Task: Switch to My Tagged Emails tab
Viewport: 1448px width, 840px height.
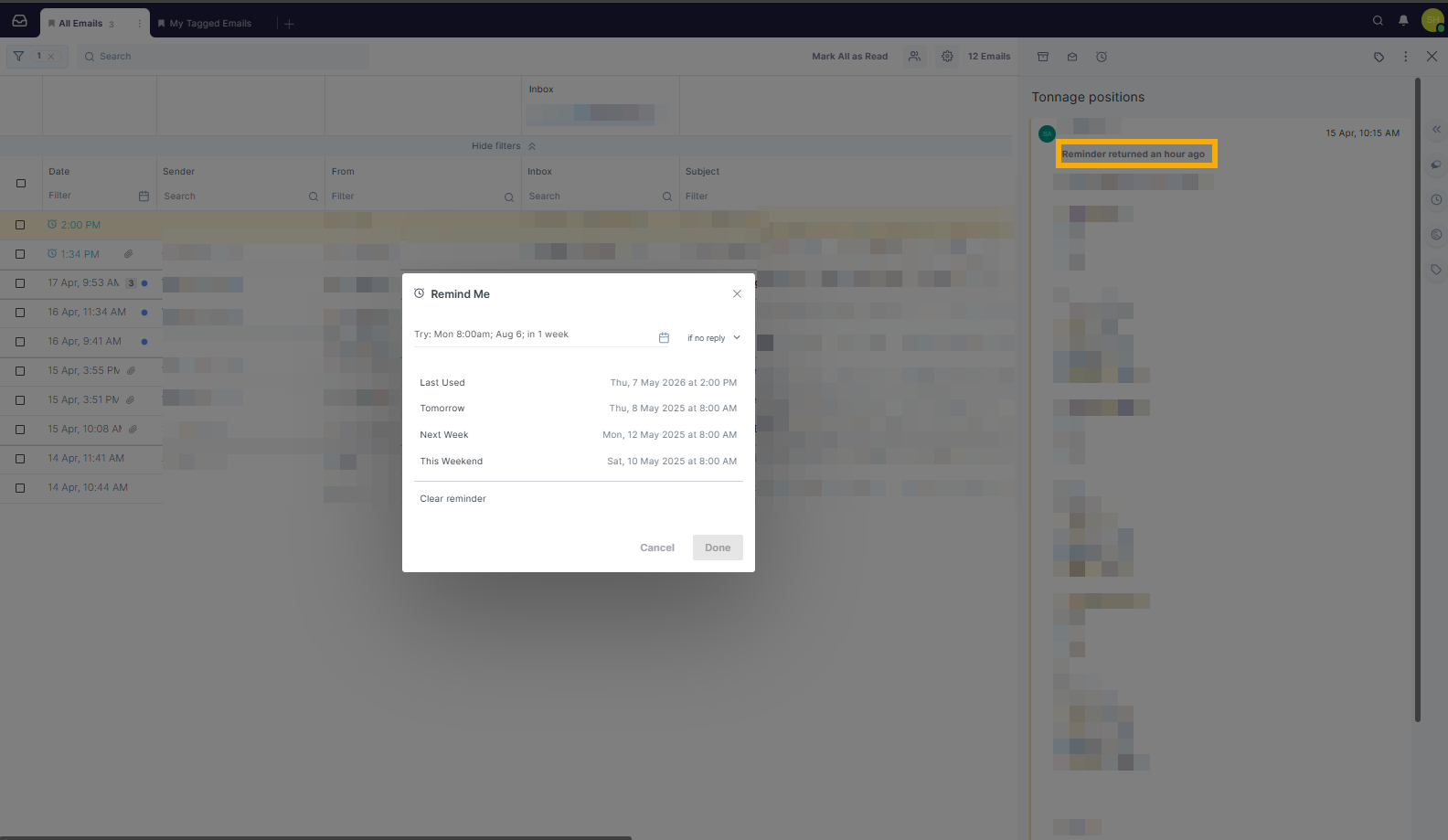Action: 209,24
